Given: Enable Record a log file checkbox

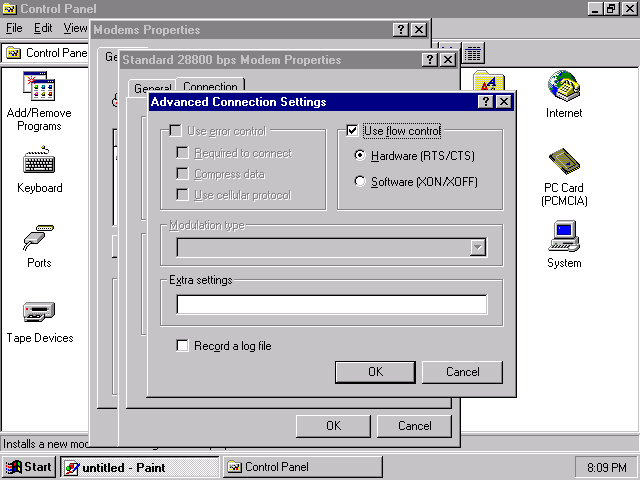Looking at the screenshot, I should click(x=182, y=346).
